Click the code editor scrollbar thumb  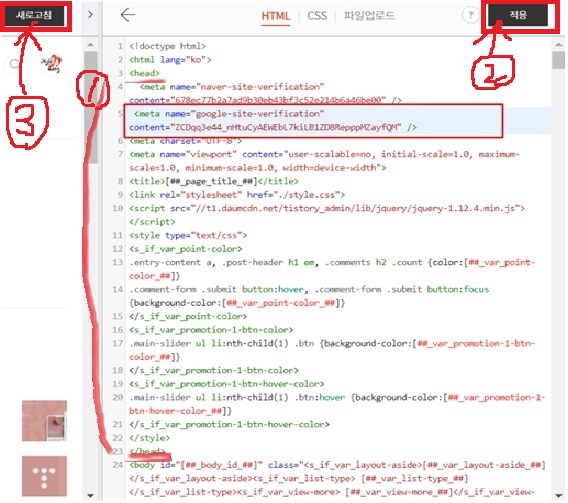558,60
